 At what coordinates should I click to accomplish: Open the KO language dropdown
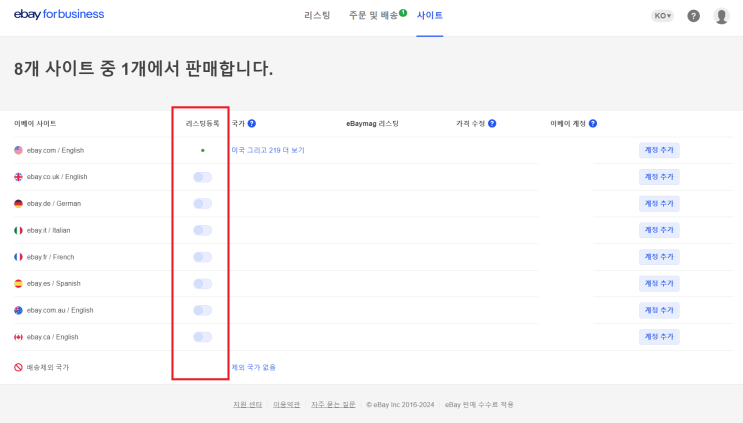(662, 16)
